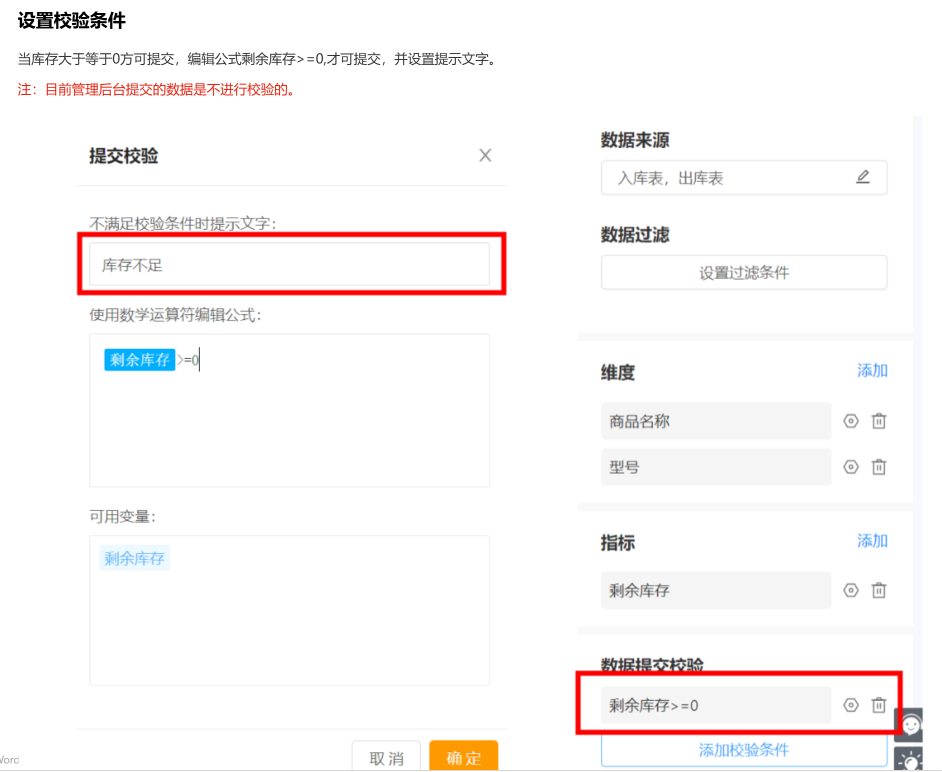
Task: Delete the 商品名称 dimension
Action: [x=878, y=421]
